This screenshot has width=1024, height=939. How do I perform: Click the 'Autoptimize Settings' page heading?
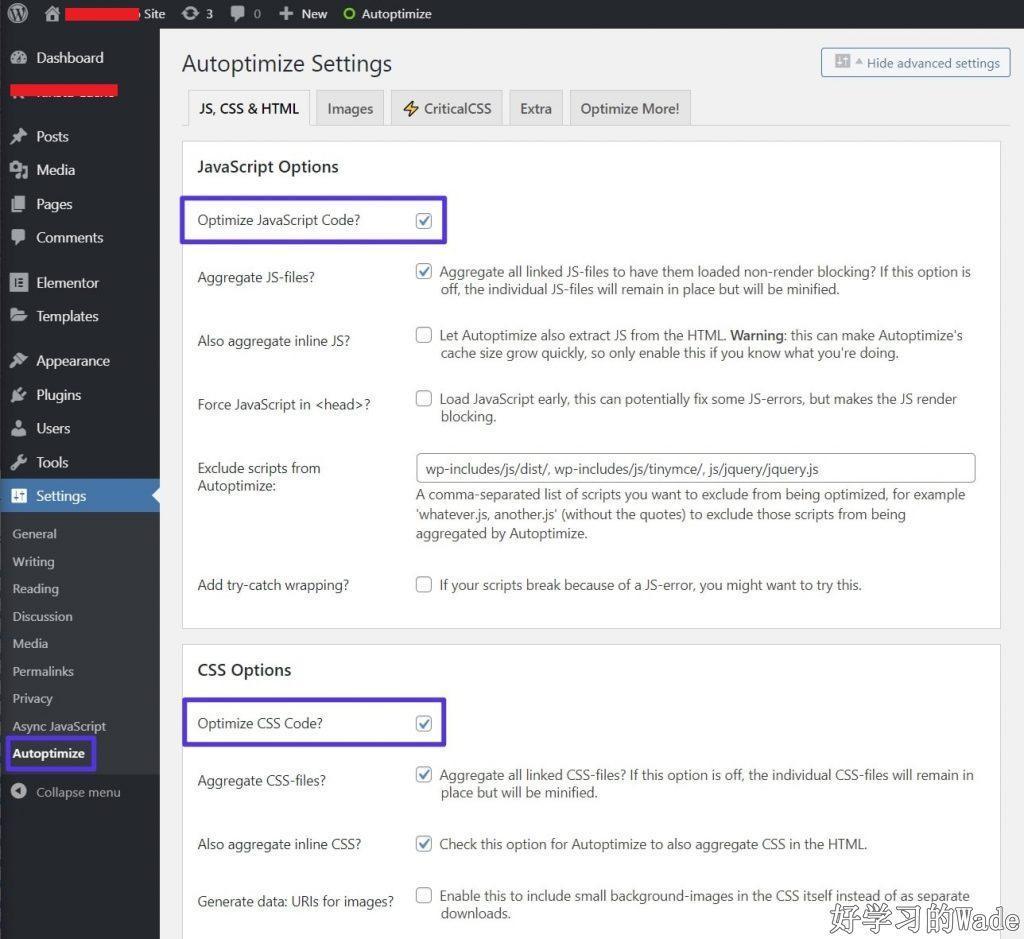tap(287, 64)
